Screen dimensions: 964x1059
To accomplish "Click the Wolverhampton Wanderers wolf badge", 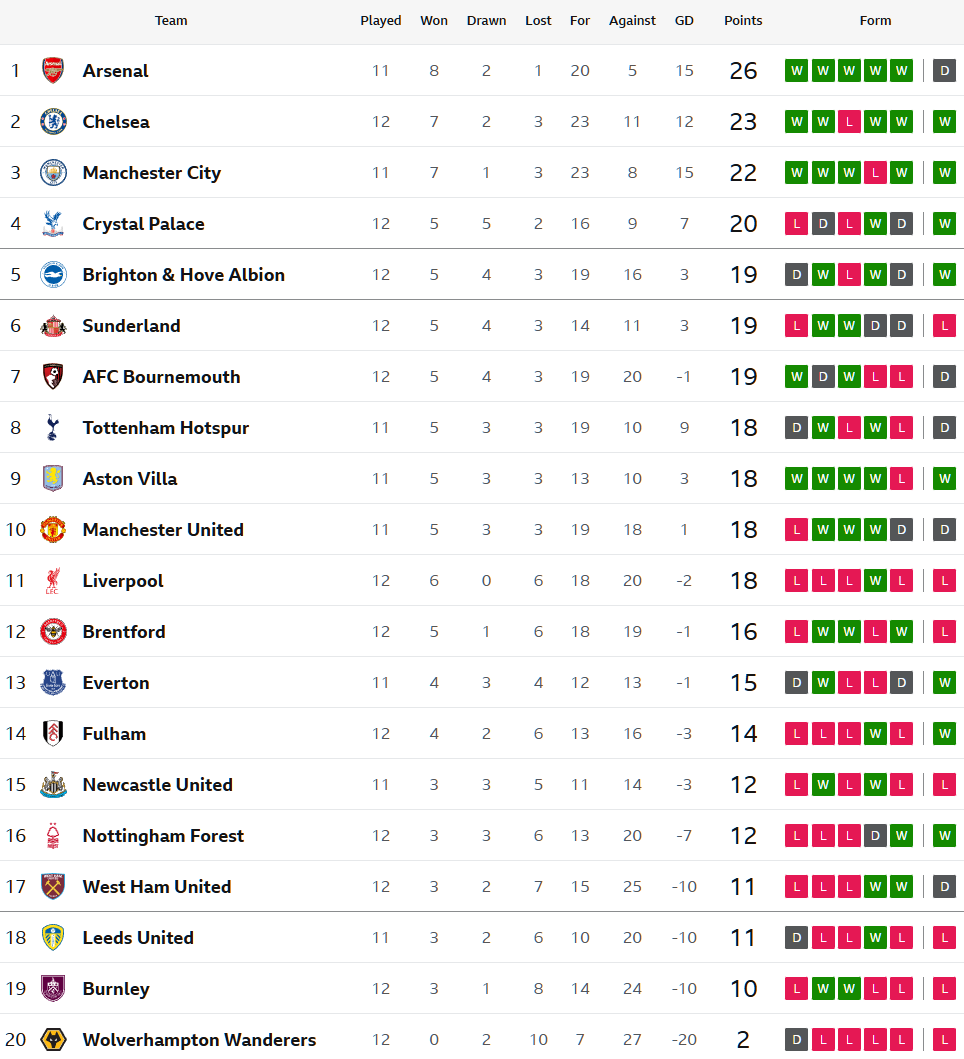I will pos(53,1039).
